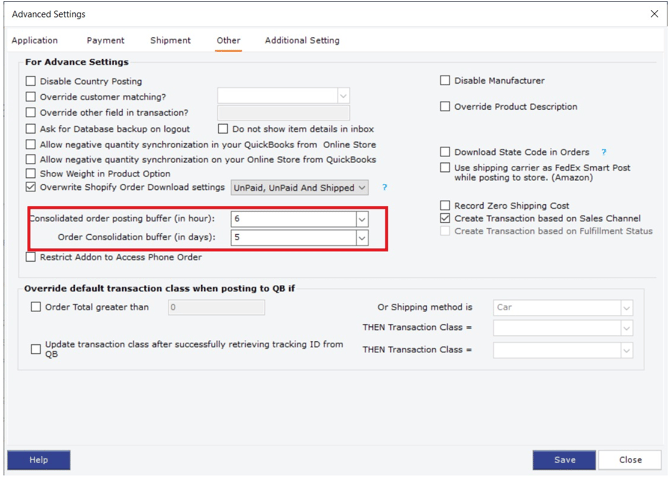Toggle Override customer matching checkbox
This screenshot has height=479, width=670.
31,97
